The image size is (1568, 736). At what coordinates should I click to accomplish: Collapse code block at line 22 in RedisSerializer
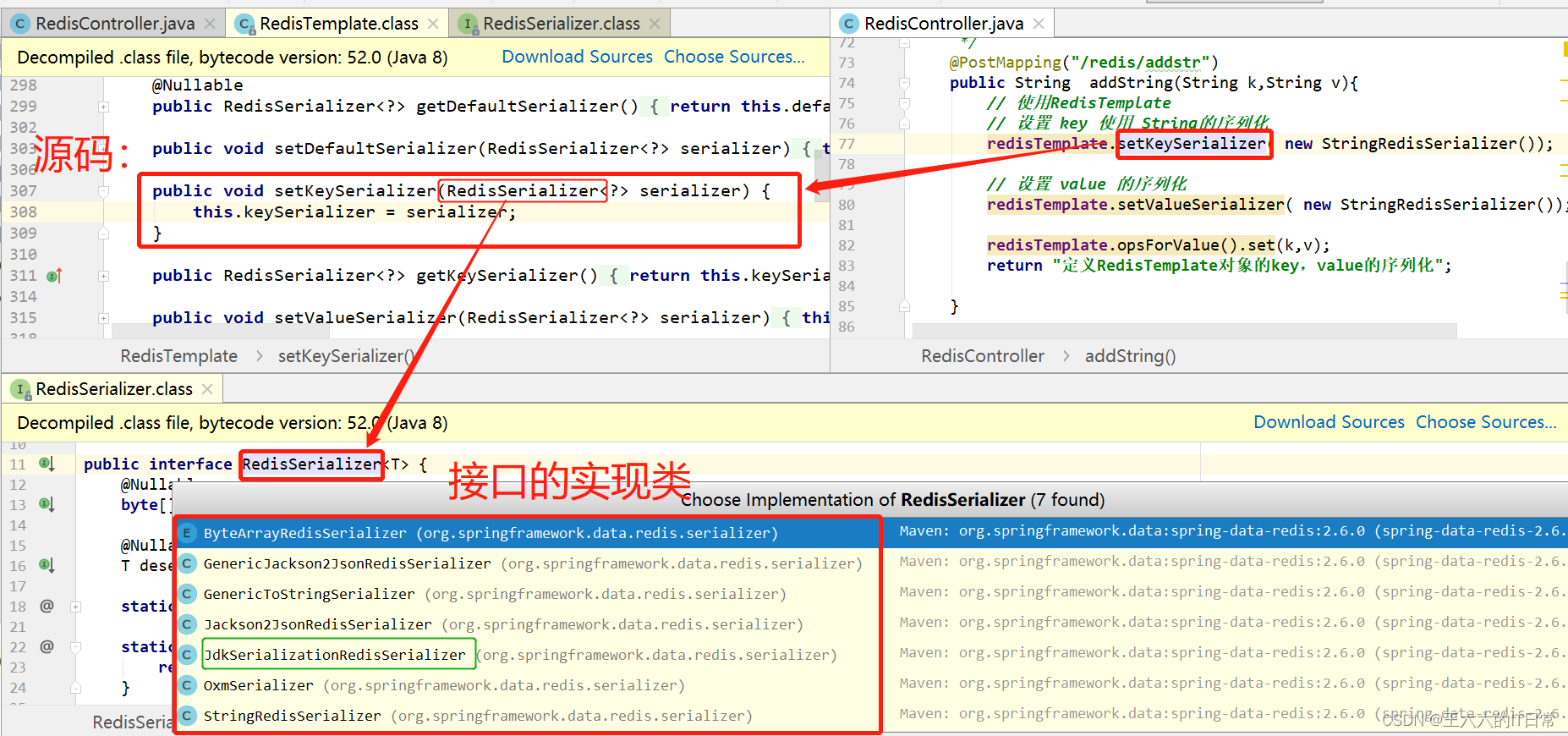pos(75,647)
